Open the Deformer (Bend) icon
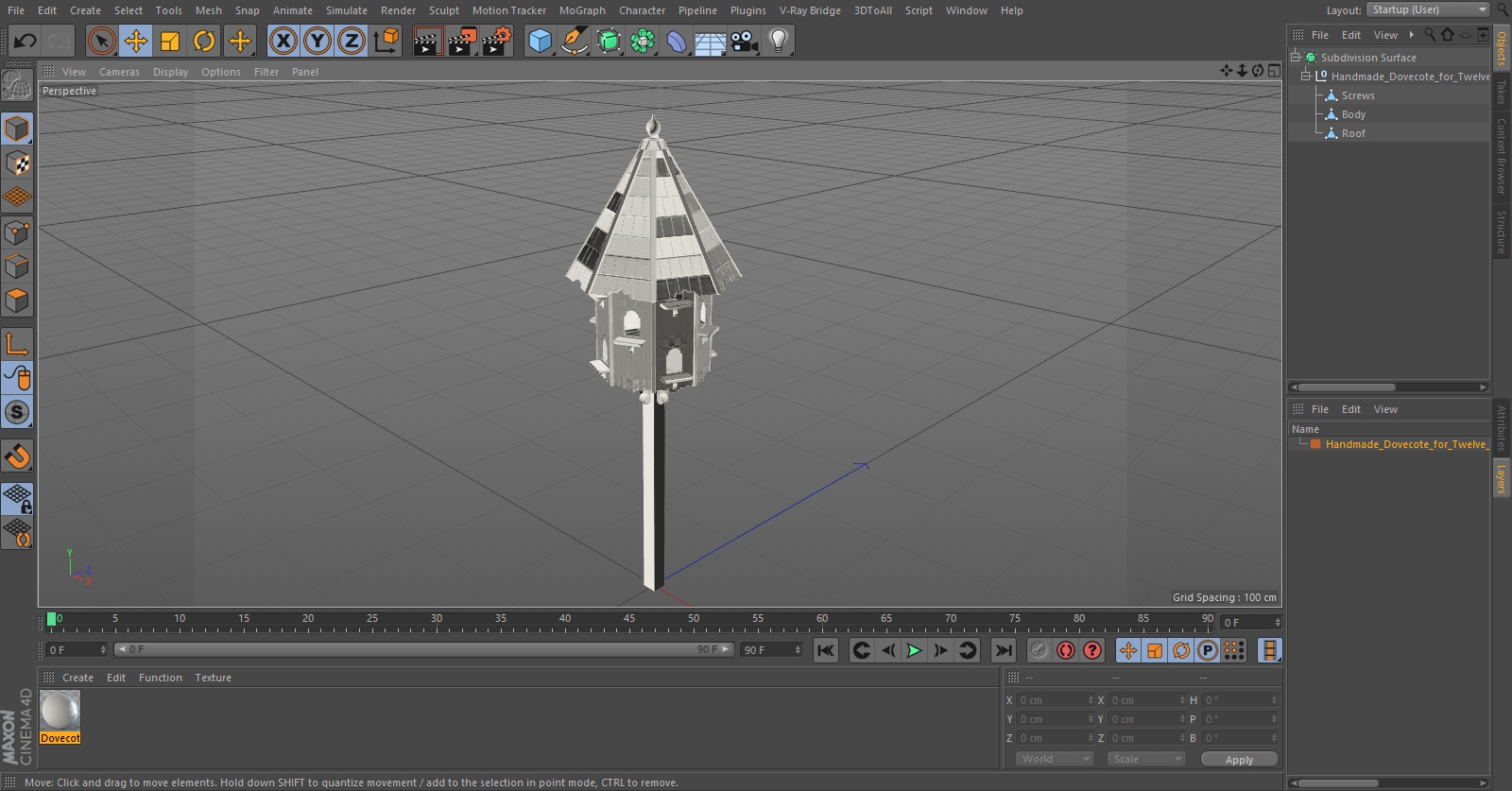1512x791 pixels. pos(677,41)
